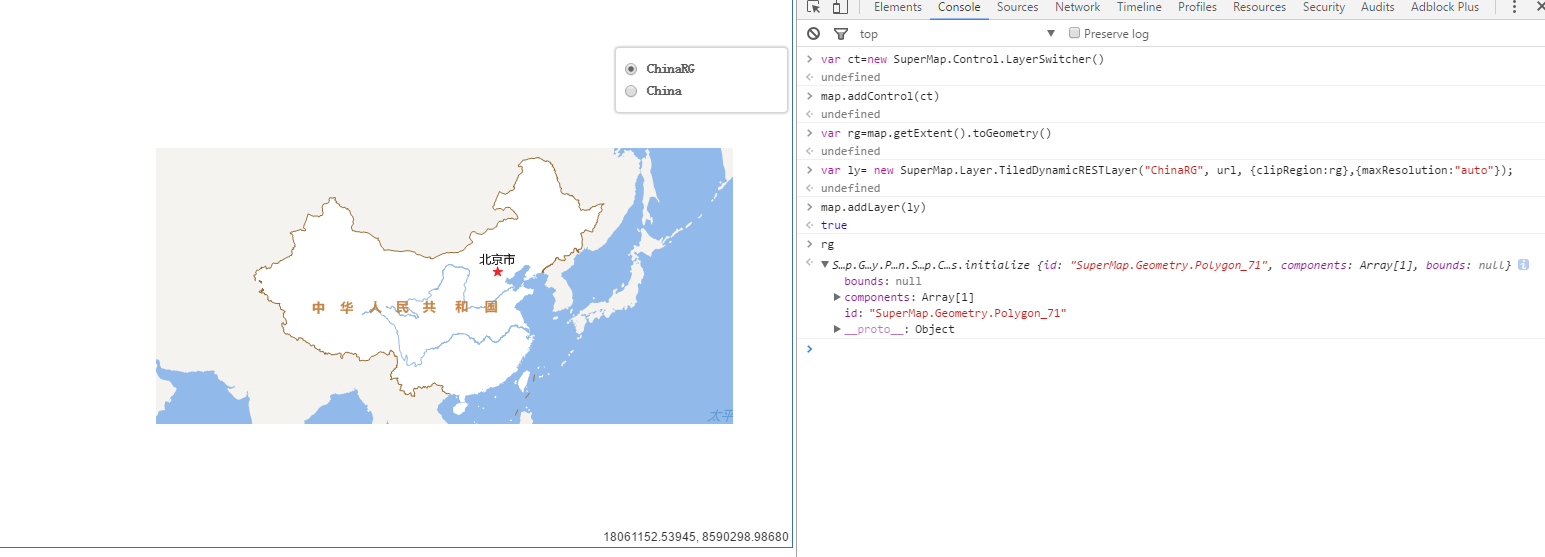The width and height of the screenshot is (1545, 557).
Task: Close the DevTools panel
Action: [1539, 7]
